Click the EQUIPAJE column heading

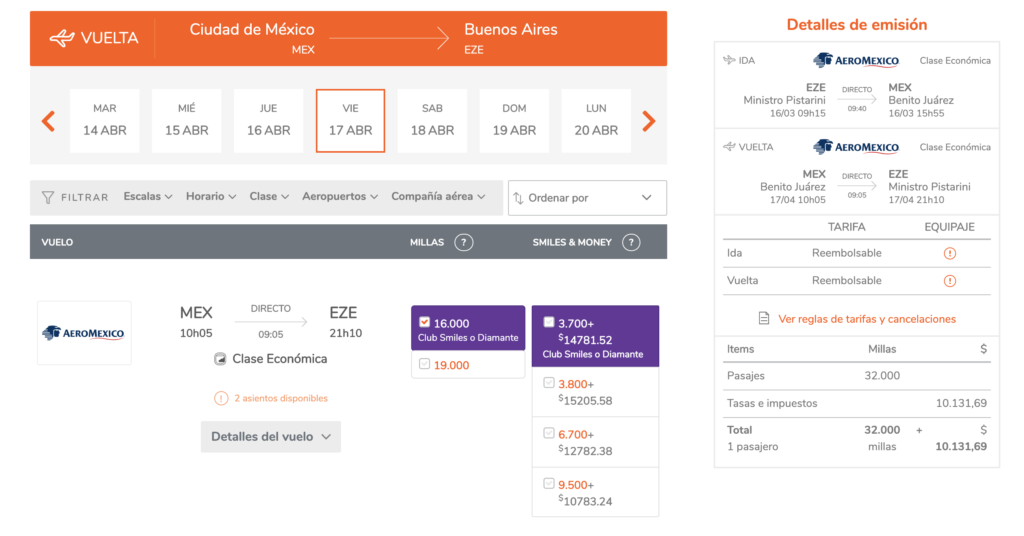point(950,227)
